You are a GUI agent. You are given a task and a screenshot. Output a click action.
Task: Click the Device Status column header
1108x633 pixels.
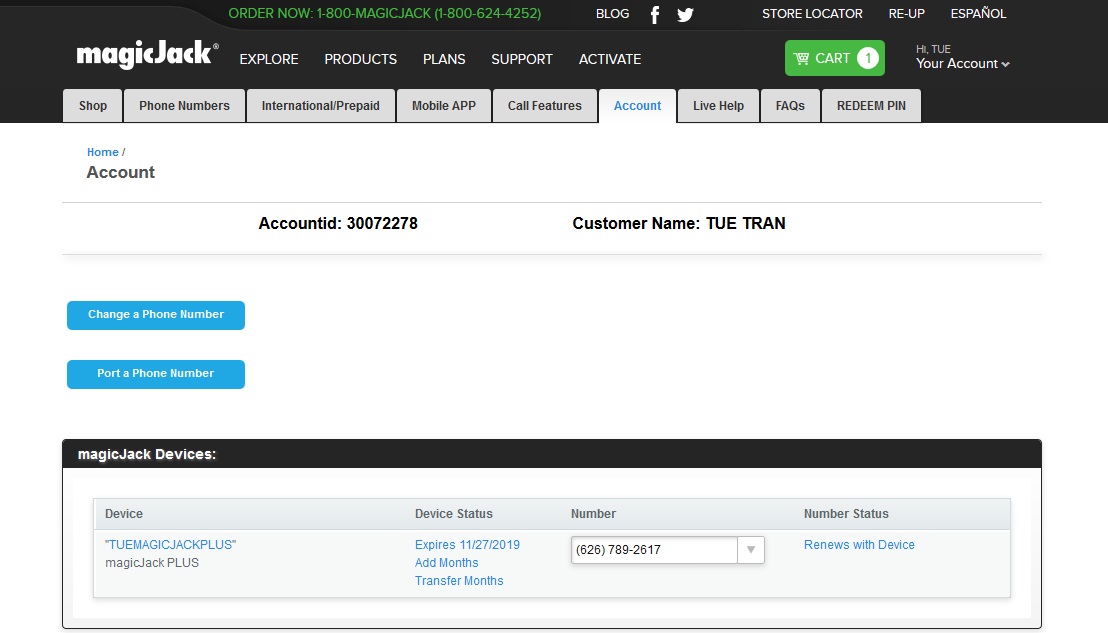click(x=454, y=514)
